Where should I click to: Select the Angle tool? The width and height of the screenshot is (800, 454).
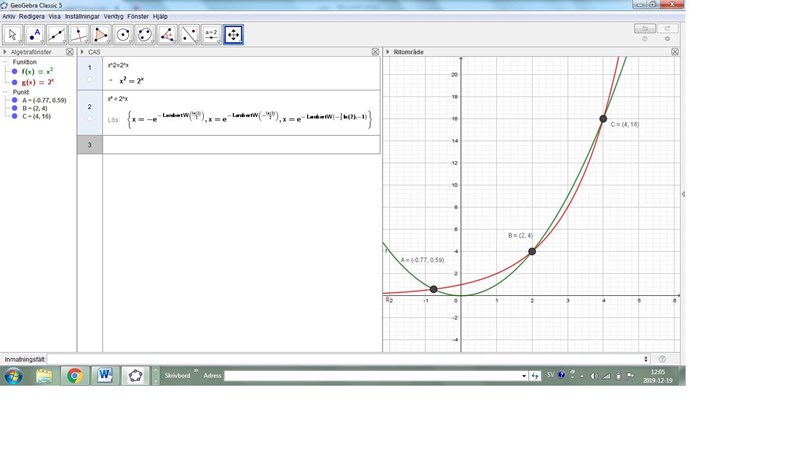(168, 34)
